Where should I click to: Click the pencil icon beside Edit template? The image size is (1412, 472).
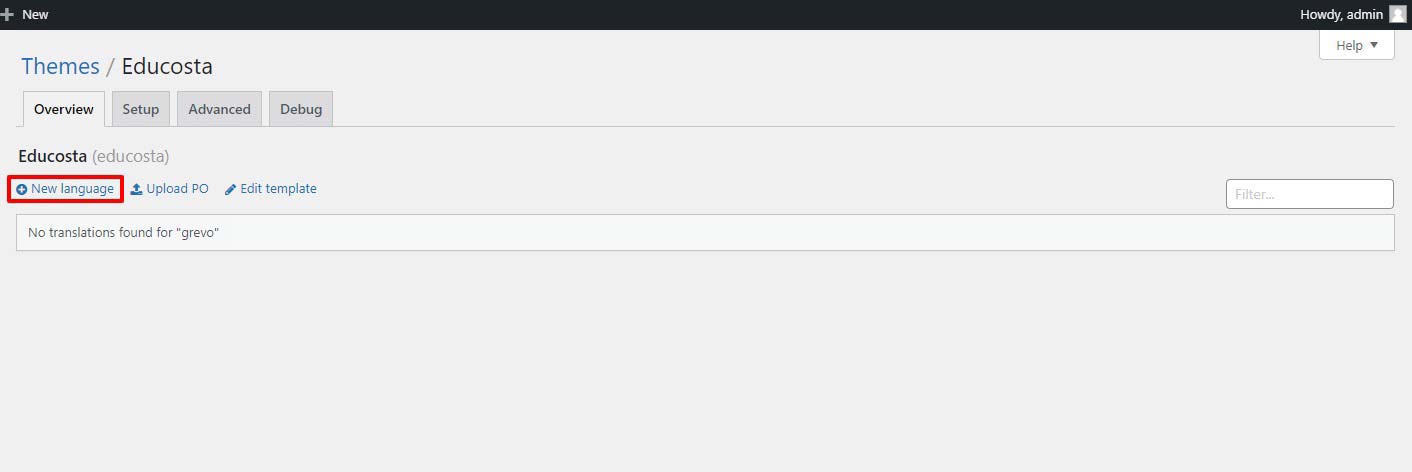[230, 189]
